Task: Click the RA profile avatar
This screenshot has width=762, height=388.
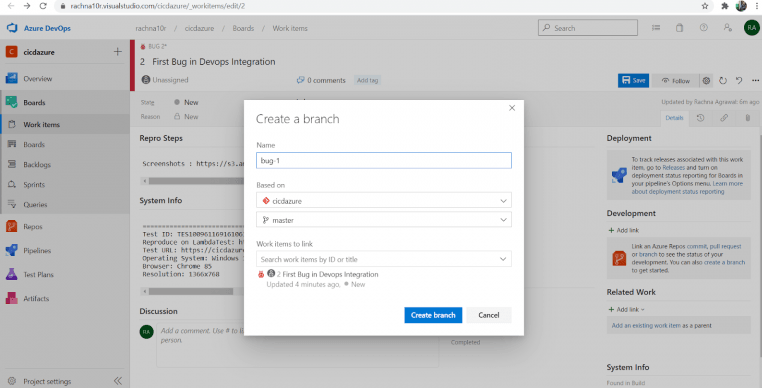Action: [x=752, y=28]
